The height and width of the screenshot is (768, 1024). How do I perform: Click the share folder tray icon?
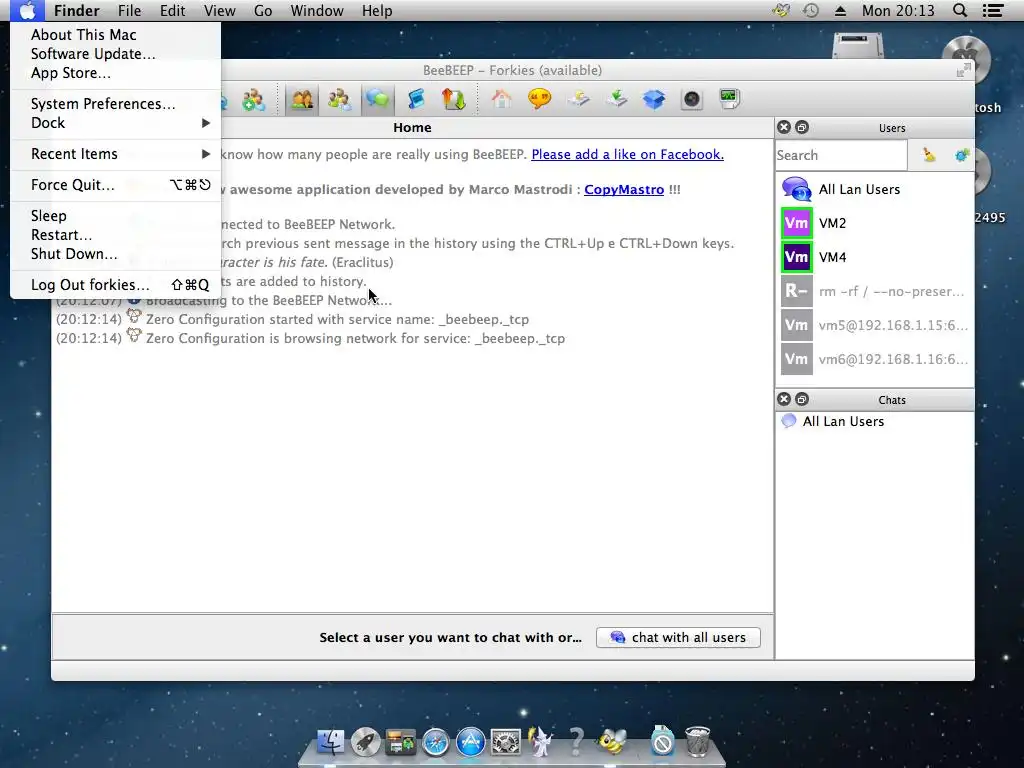[578, 100]
